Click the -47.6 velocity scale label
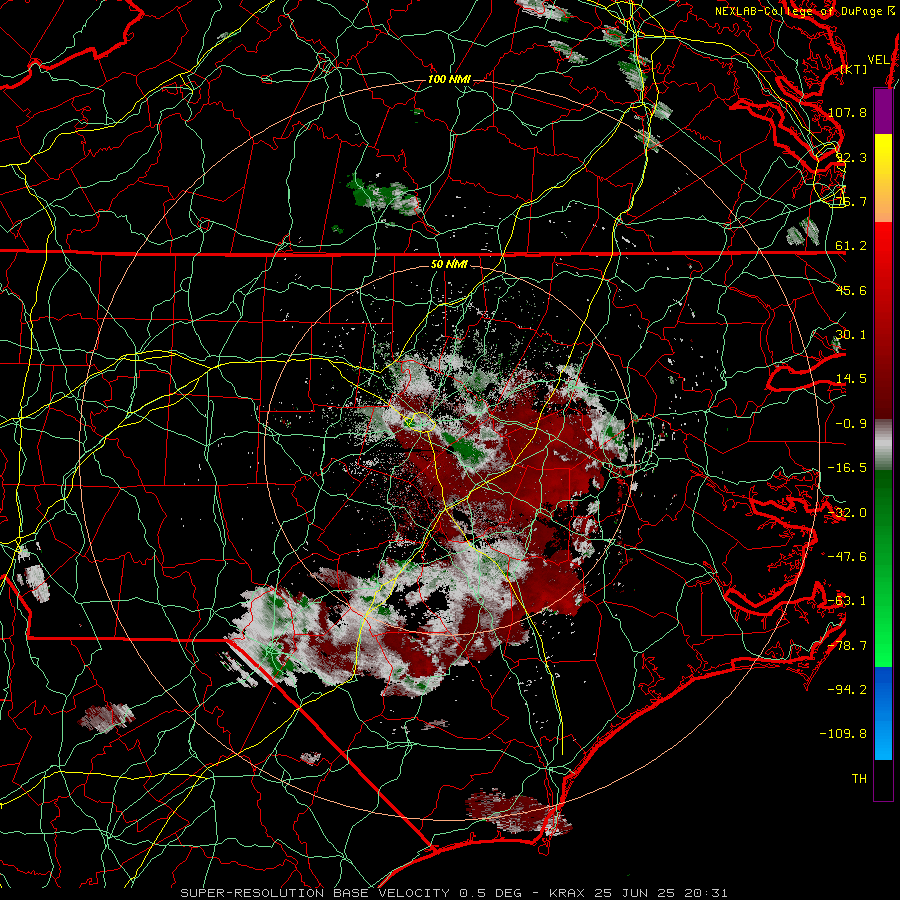900x900 pixels. click(x=847, y=557)
